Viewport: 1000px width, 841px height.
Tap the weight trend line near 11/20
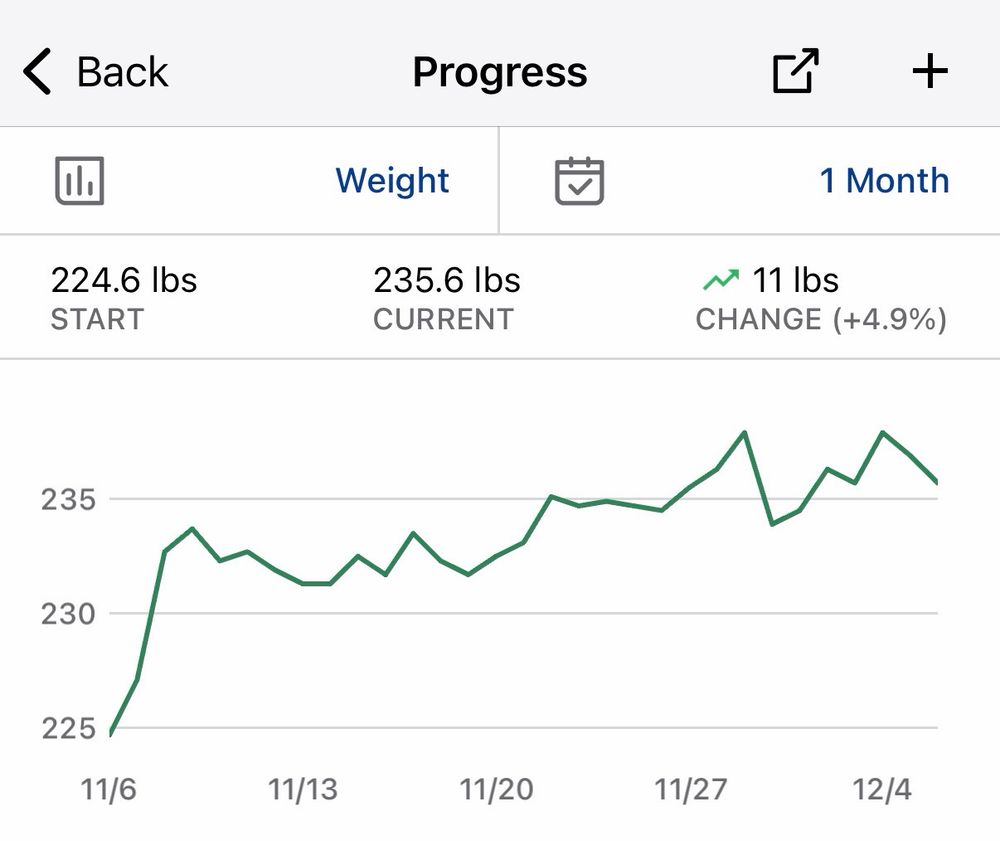tap(497, 557)
